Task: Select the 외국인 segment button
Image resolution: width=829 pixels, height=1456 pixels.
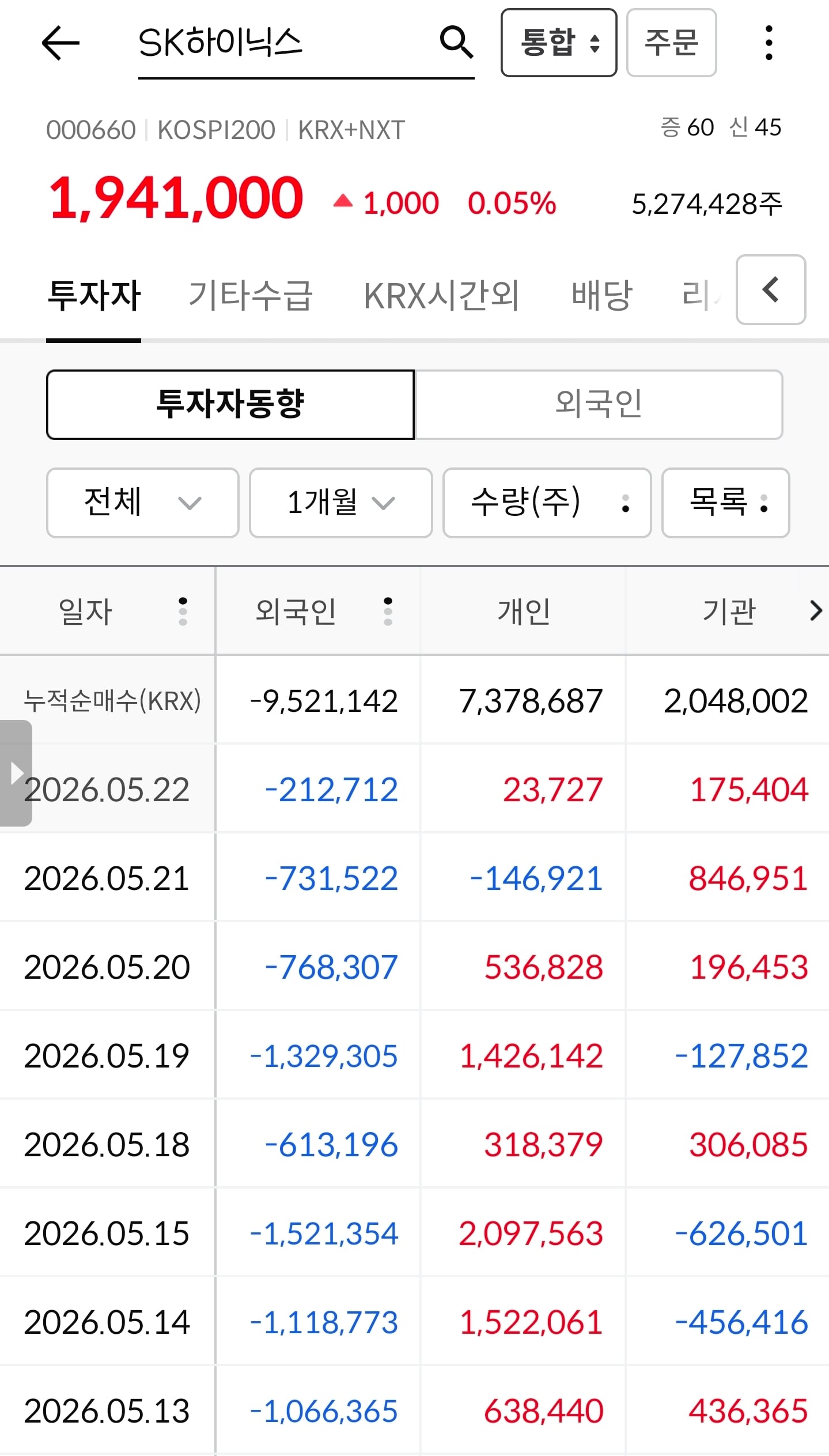Action: click(599, 405)
